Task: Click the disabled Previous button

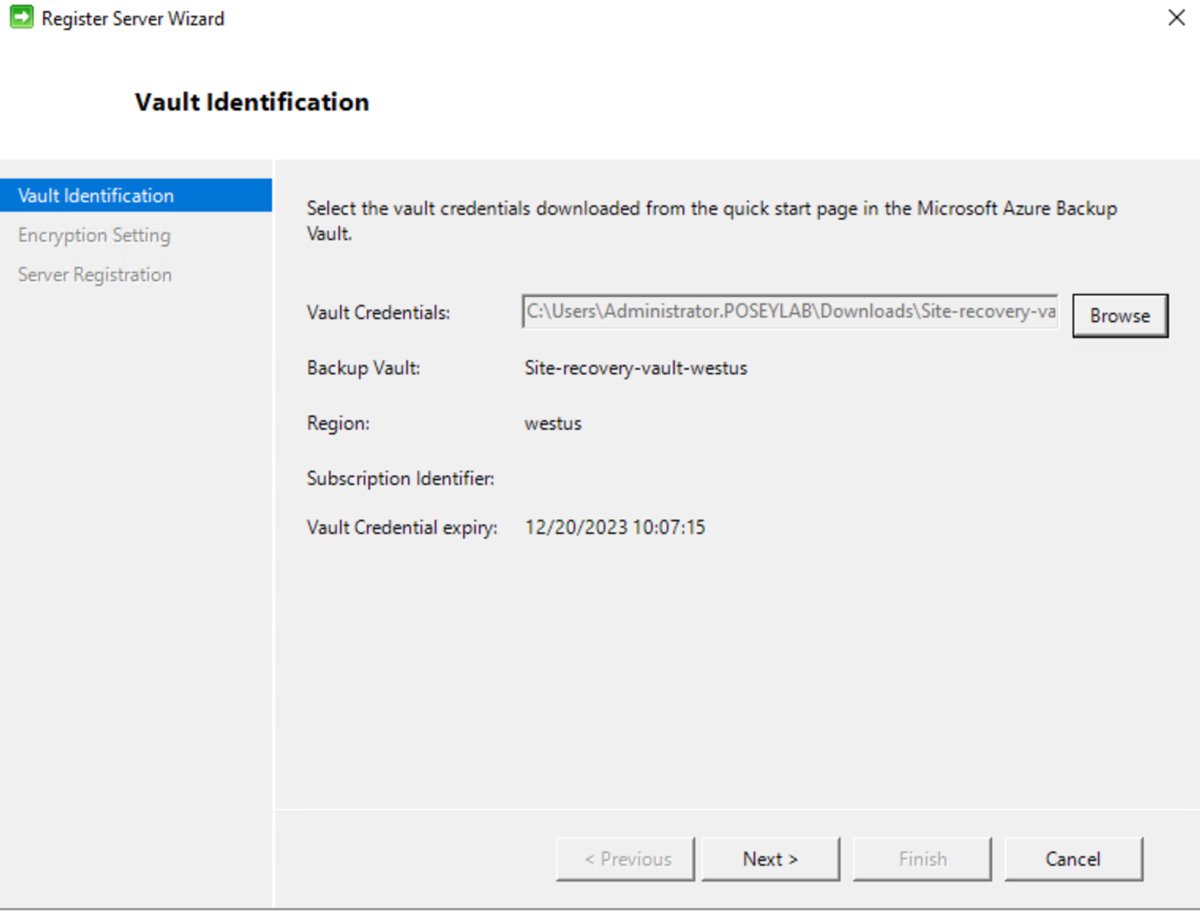Action: click(x=624, y=858)
